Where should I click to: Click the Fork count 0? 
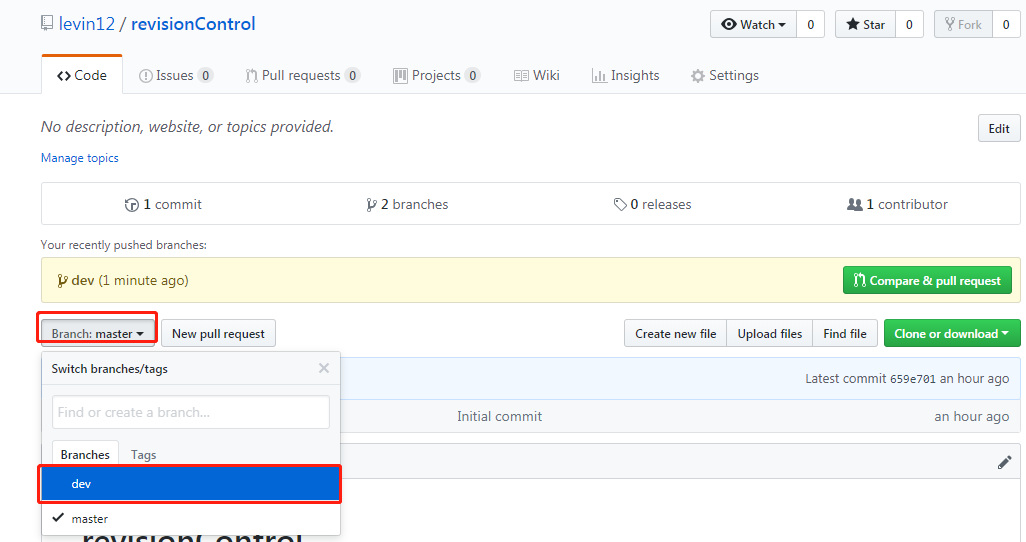coord(1006,24)
